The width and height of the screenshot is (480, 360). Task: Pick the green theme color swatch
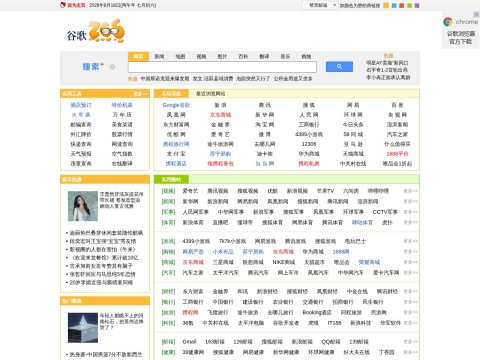[x=409, y=5]
